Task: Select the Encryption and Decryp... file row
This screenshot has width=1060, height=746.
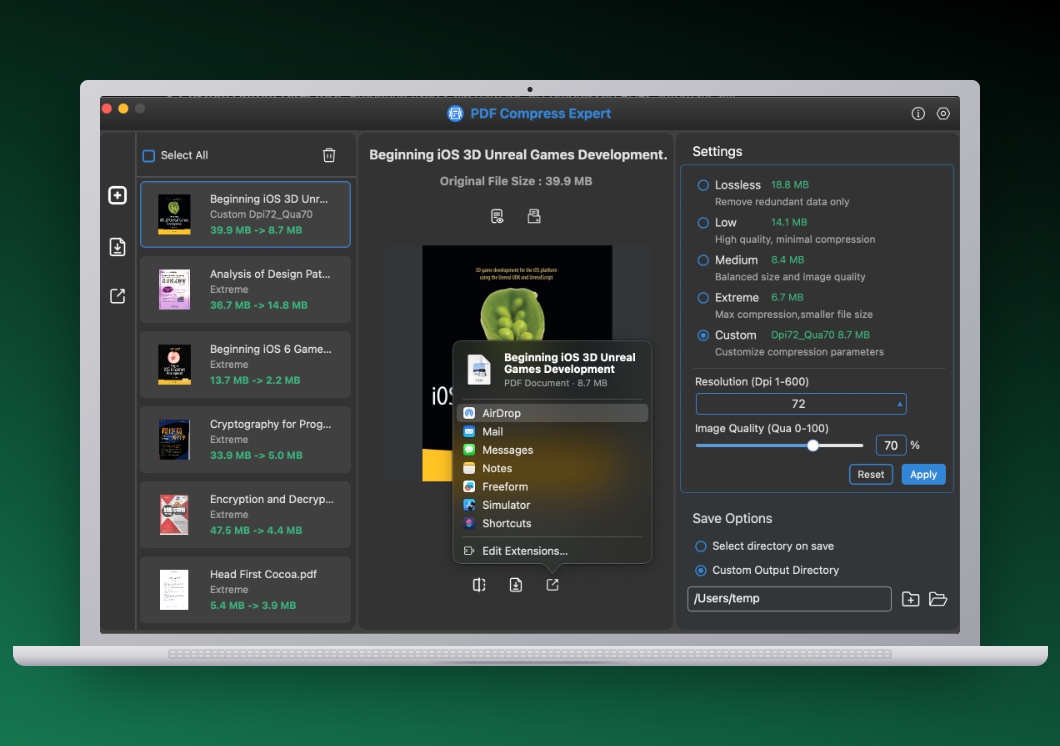Action: [x=245, y=514]
